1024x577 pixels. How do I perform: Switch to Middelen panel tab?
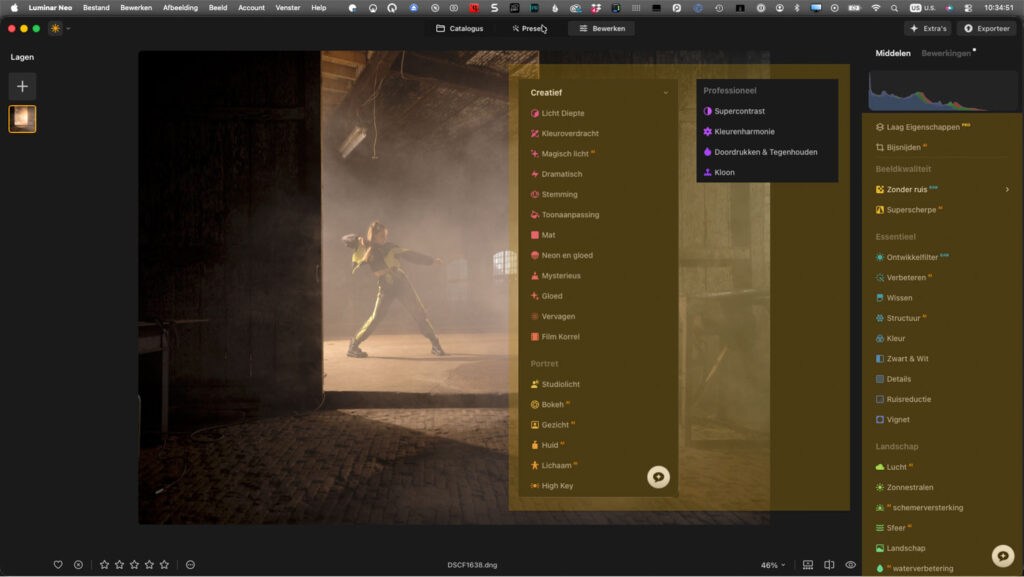click(893, 54)
